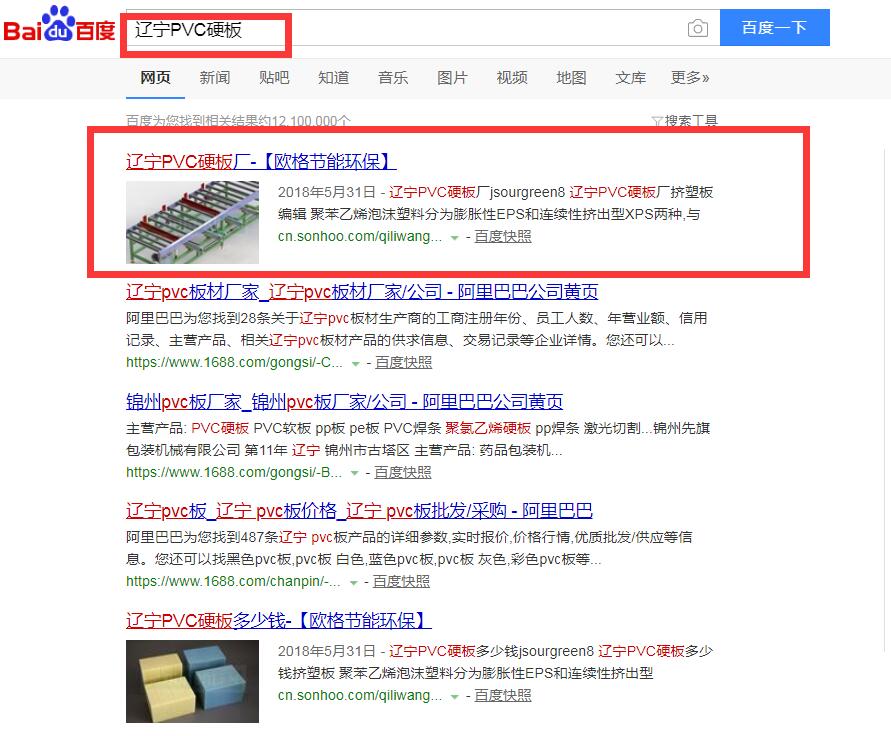Expand dropdown arrow after 1688.com/gongsi/-B URL
Screen dimensions: 891x736
355,473
